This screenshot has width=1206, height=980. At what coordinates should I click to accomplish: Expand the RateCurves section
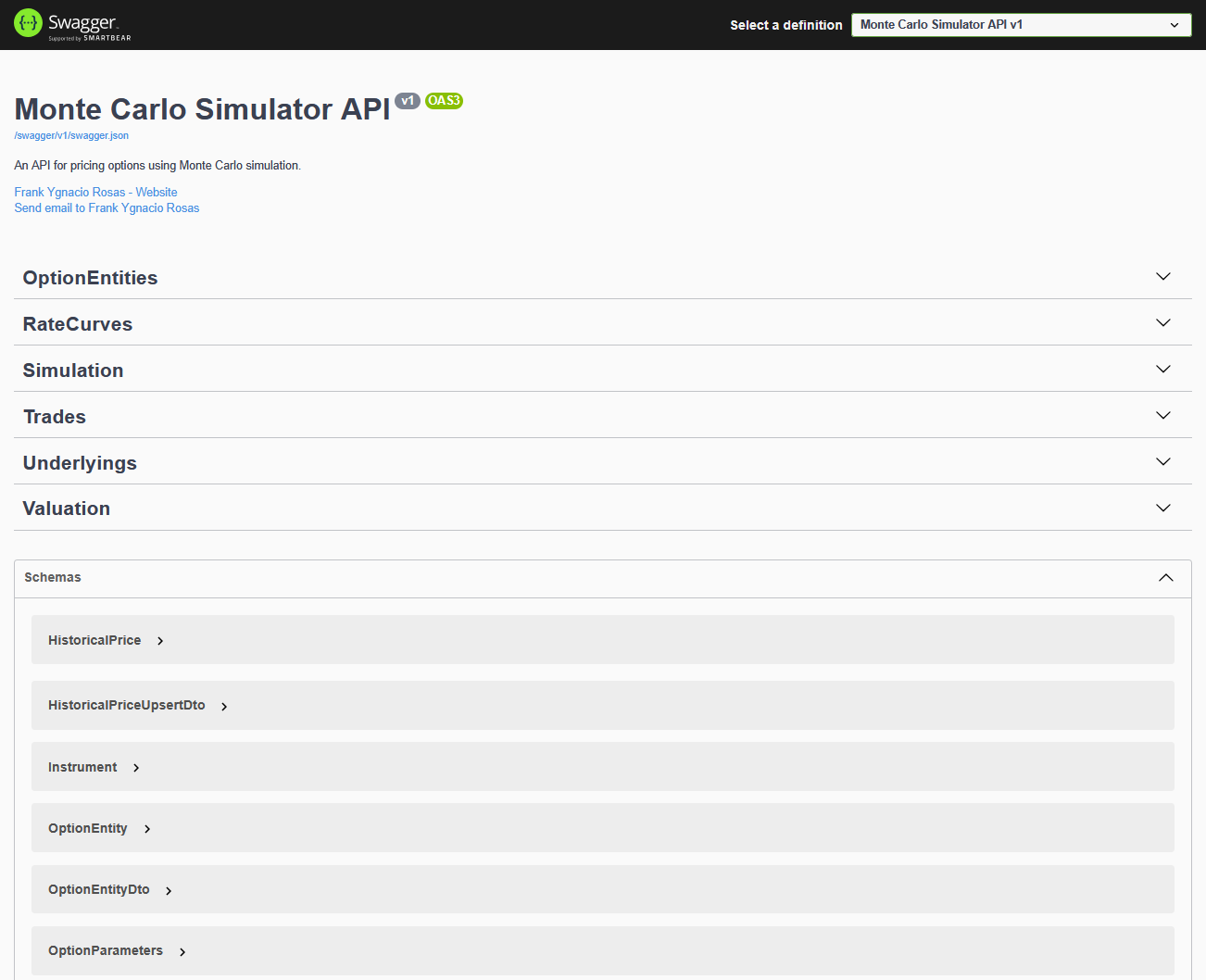[x=1162, y=322]
